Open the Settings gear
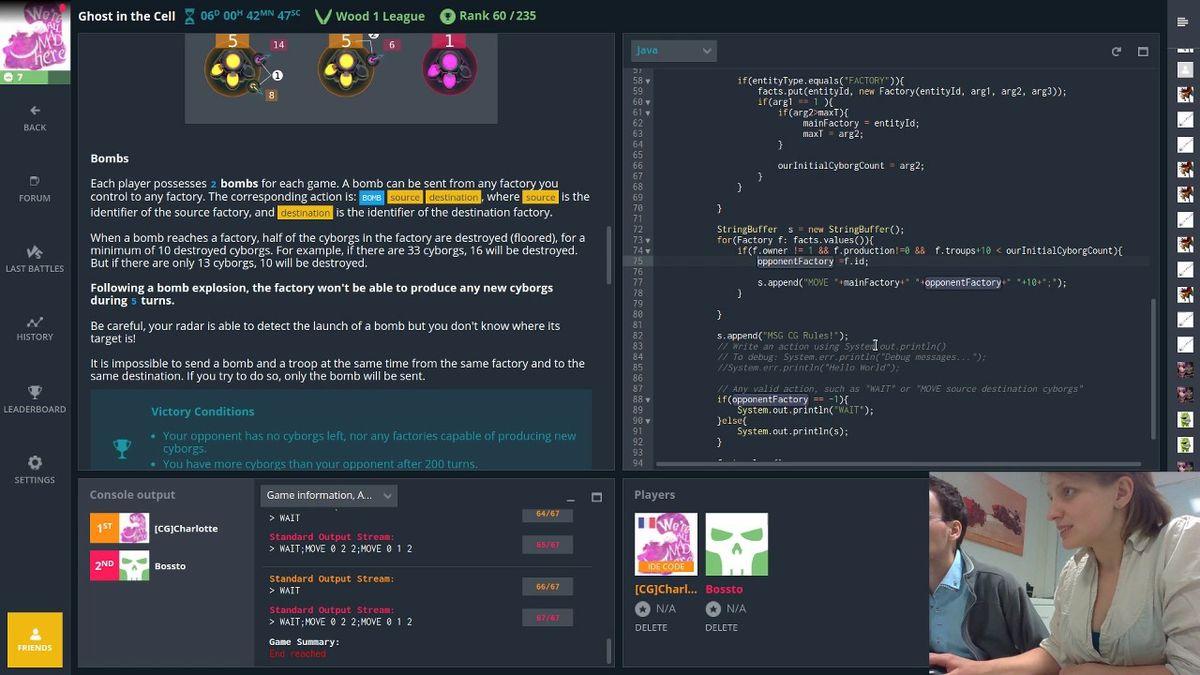This screenshot has height=675, width=1200. pos(35,469)
